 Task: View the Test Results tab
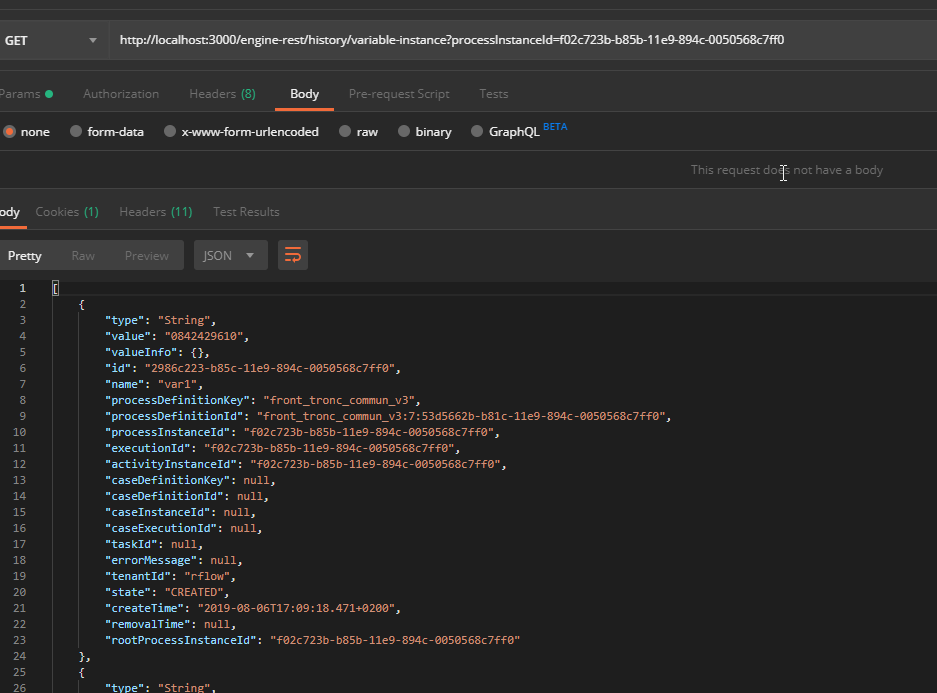click(x=246, y=212)
